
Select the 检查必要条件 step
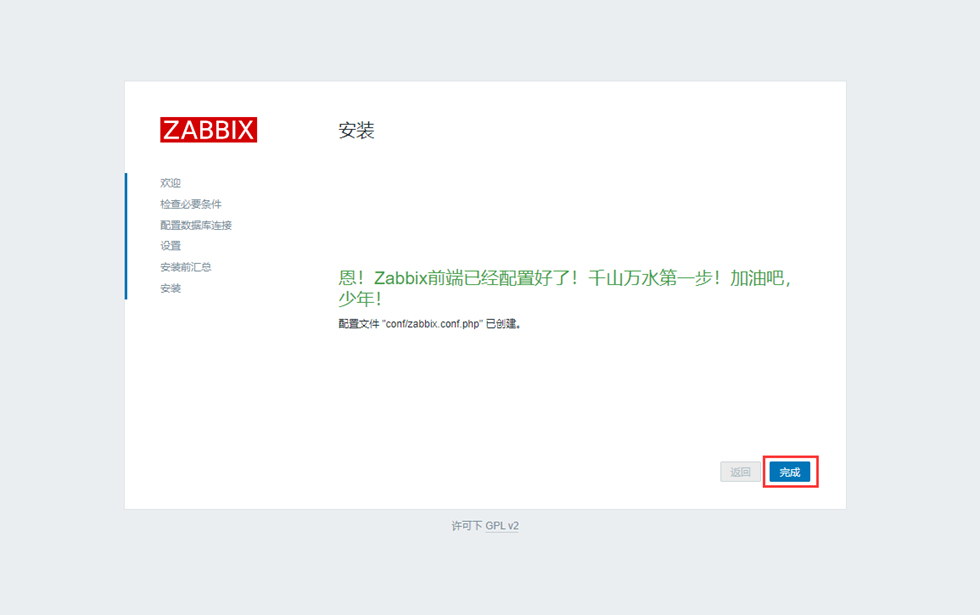191,204
